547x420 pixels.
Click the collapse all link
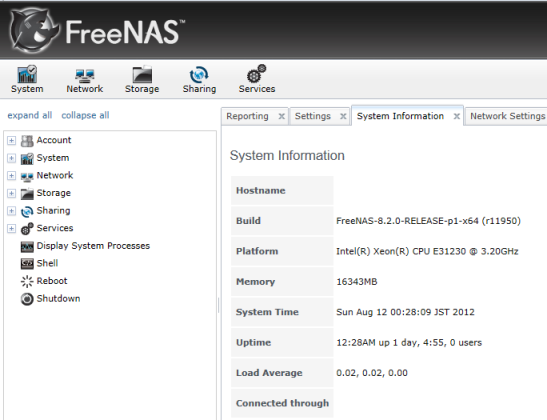85,115
